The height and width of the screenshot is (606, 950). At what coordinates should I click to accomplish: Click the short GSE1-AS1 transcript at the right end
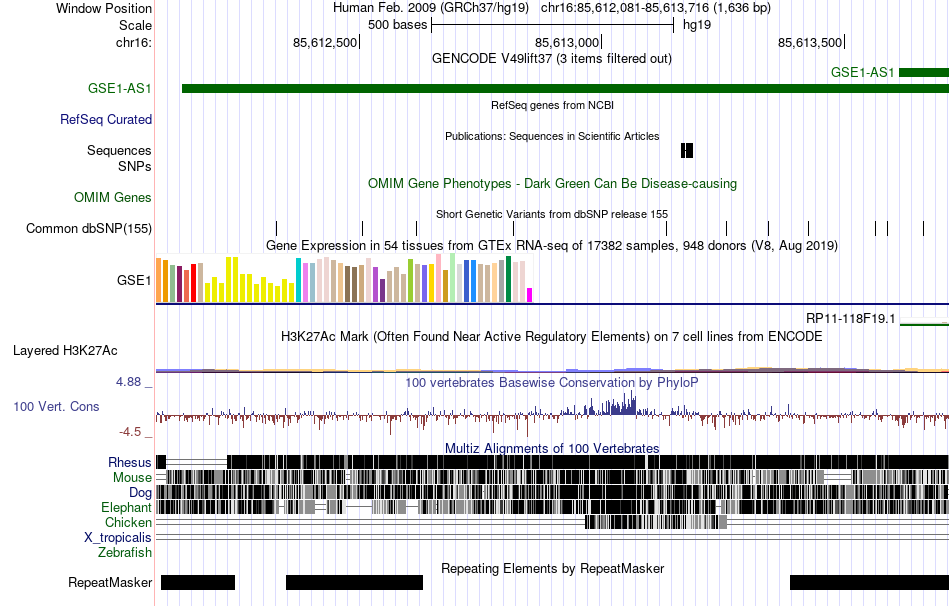[924, 73]
